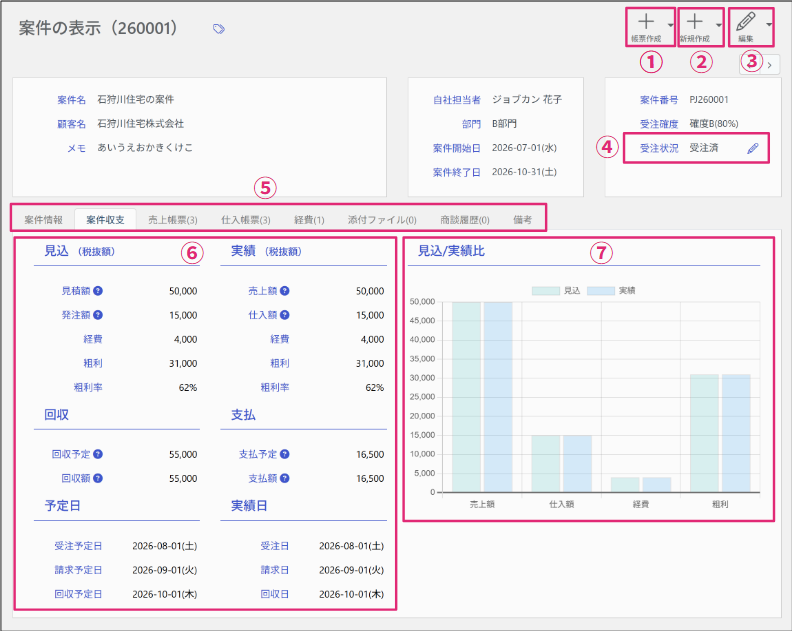The width and height of the screenshot is (792, 631).
Task: Click the 見込/実績比 chart heading
Action: 451,251
